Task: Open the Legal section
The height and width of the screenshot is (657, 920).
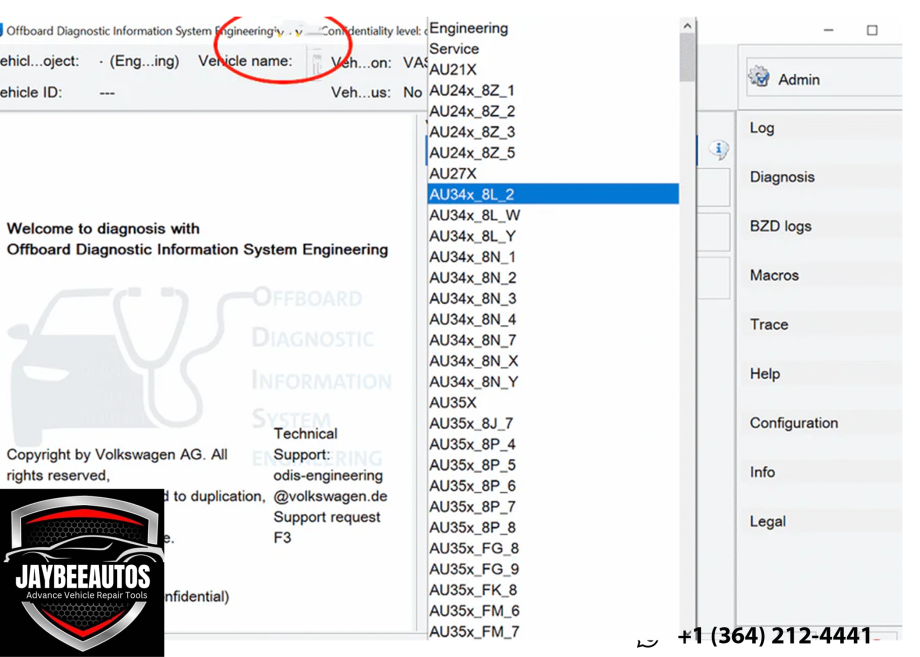Action: (767, 521)
